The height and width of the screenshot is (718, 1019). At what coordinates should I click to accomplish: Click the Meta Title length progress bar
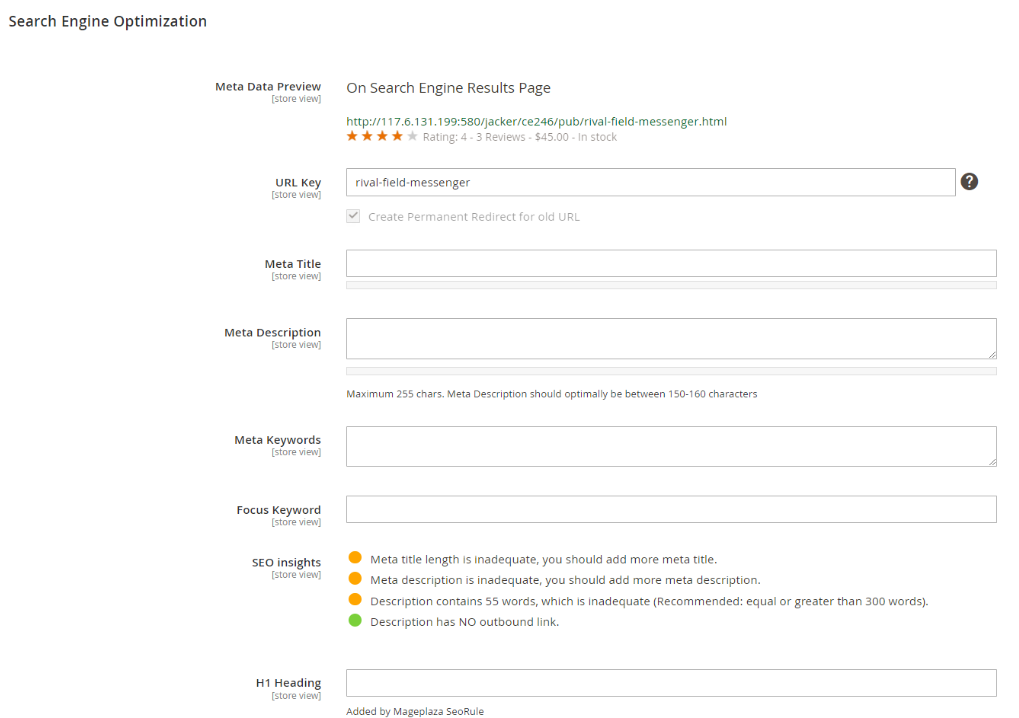tap(671, 285)
